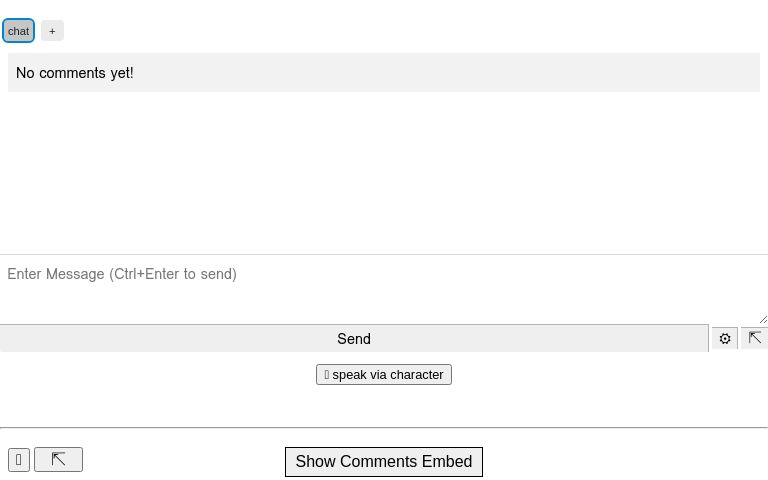This screenshot has height=480, width=768.
Task: Click the small square glyph button at bottom left
Action: (x=19, y=460)
